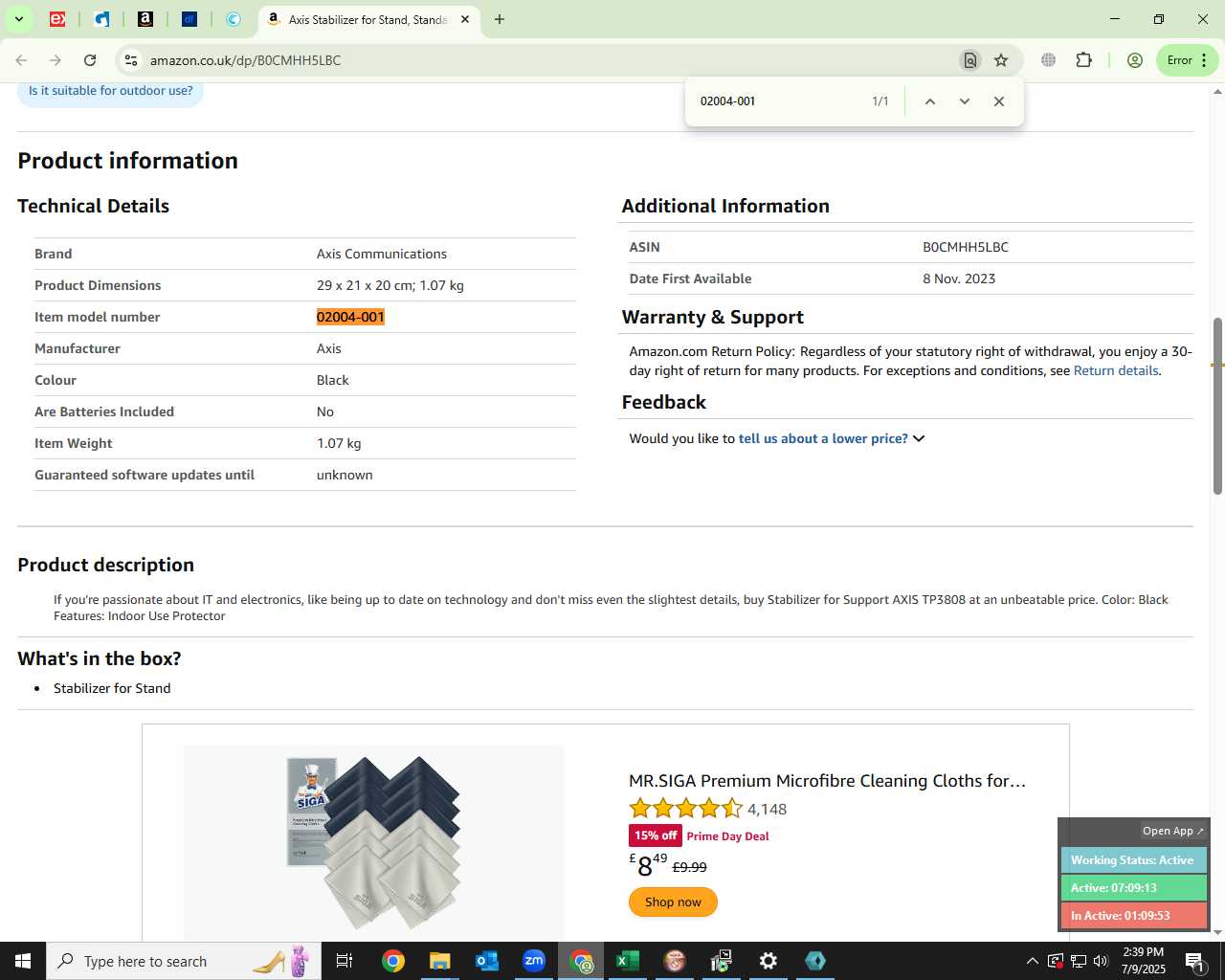Click the brand value Axis Communications
1225x980 pixels.
click(382, 254)
